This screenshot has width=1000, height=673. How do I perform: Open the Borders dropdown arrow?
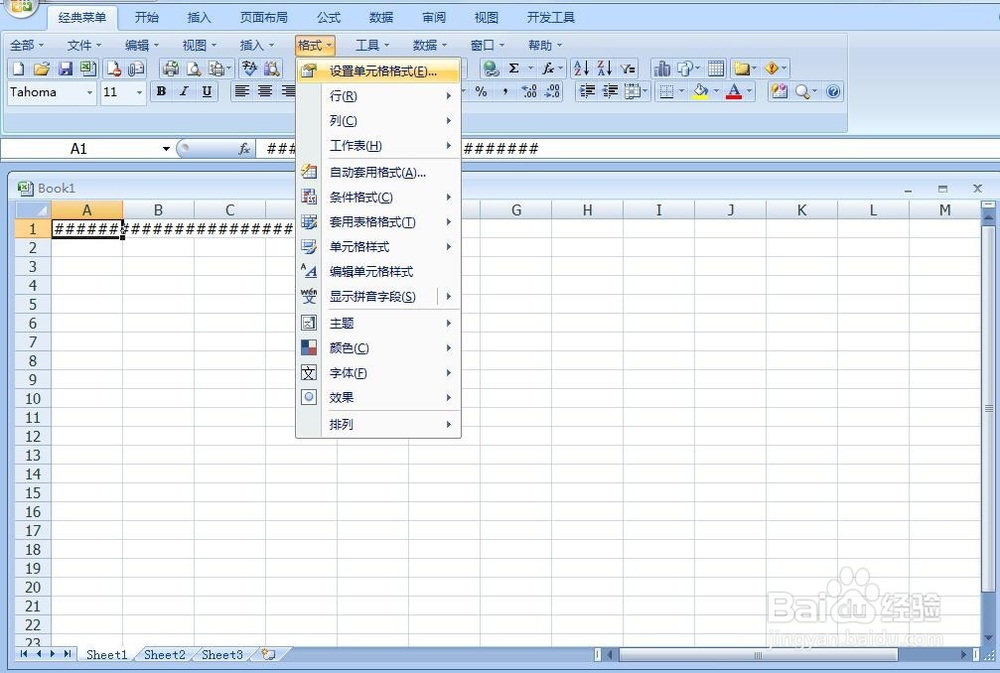(x=682, y=92)
